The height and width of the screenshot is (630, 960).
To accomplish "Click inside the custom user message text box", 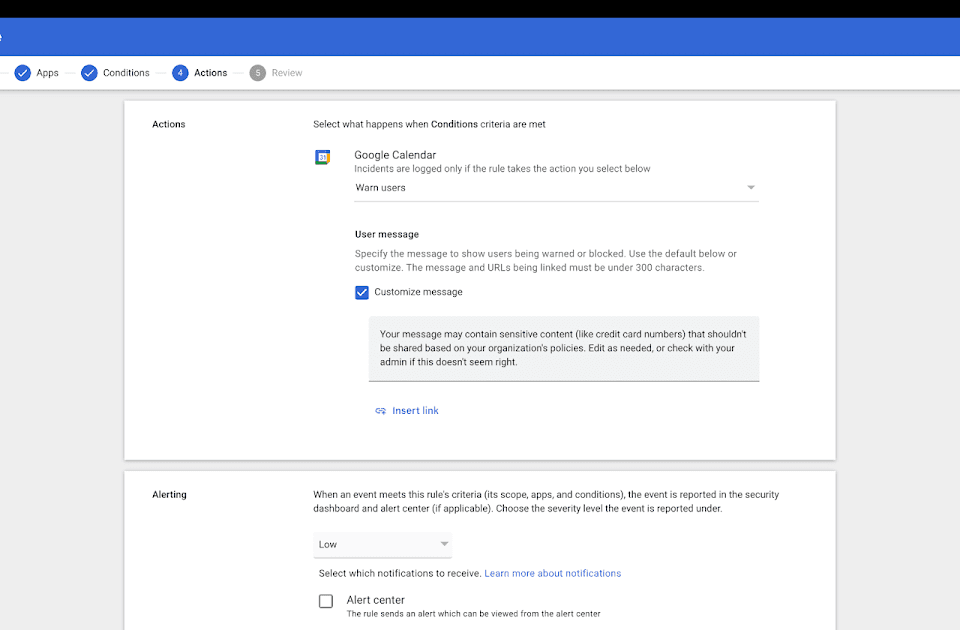I will (563, 348).
